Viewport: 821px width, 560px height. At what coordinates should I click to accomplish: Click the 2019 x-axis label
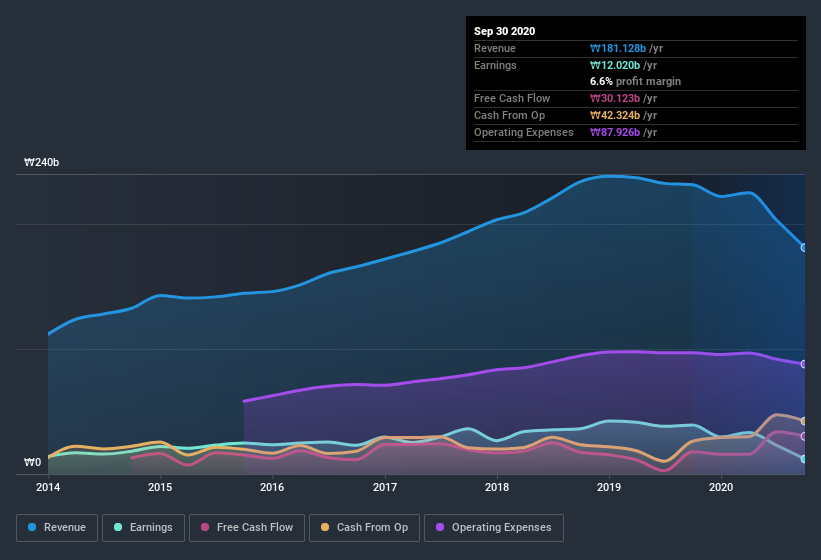click(x=609, y=487)
